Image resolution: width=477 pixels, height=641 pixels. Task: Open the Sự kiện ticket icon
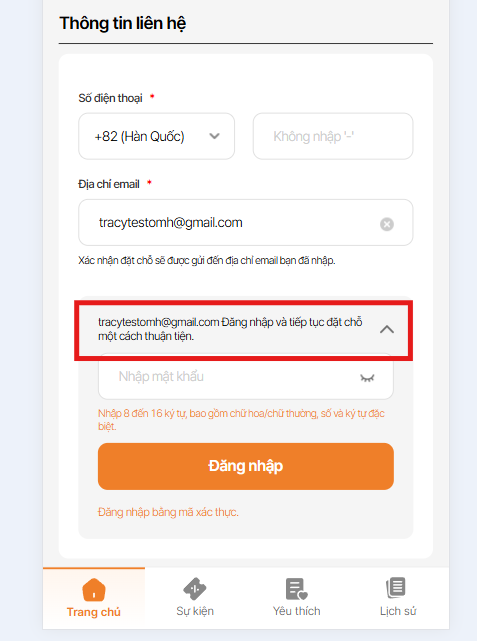pyautogui.click(x=195, y=589)
